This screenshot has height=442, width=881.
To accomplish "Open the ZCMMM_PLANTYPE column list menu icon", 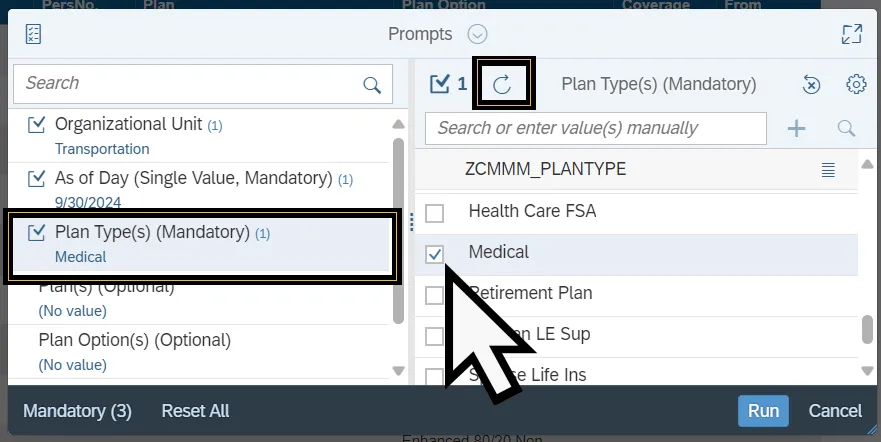I will pyautogui.click(x=828, y=170).
